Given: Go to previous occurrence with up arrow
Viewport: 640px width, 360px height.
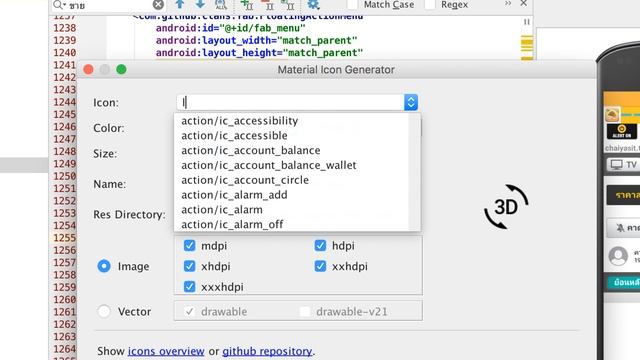Looking at the screenshot, I should click(x=180, y=4).
